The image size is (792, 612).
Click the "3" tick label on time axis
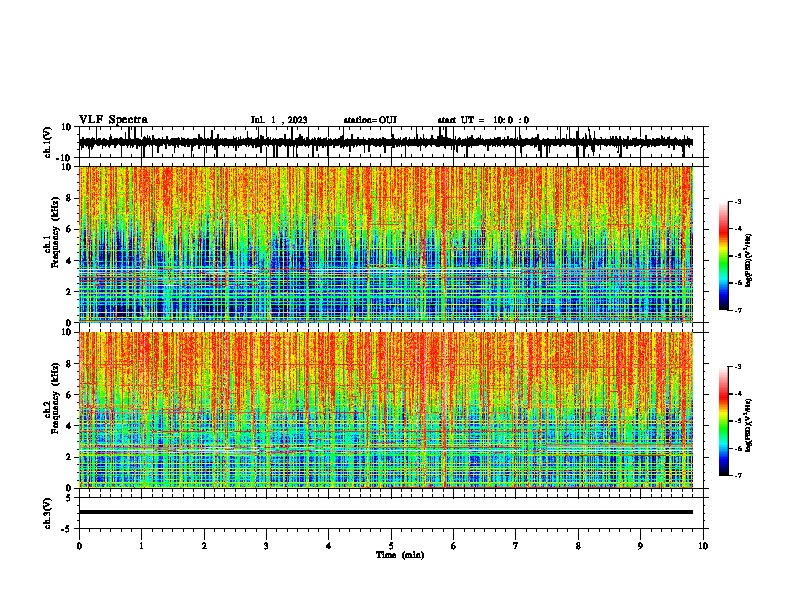pyautogui.click(x=266, y=546)
